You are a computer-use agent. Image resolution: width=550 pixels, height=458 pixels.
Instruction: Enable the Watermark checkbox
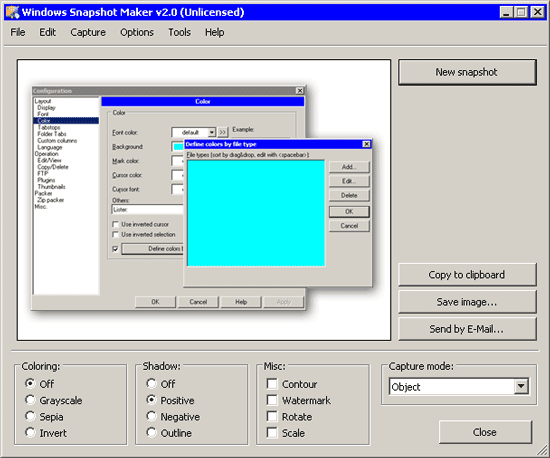pyautogui.click(x=272, y=400)
